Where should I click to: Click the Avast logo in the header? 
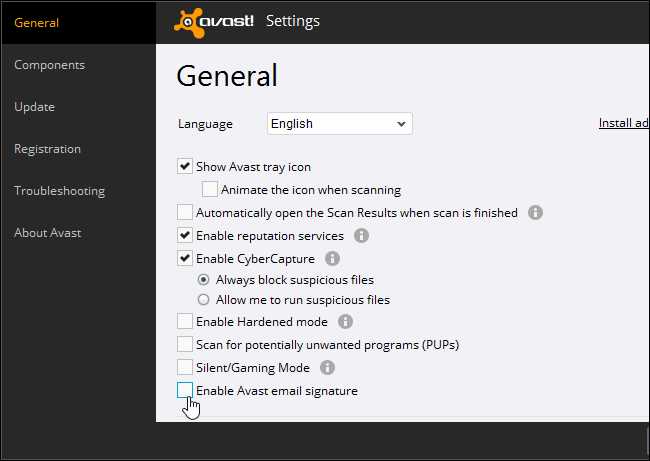pos(214,21)
